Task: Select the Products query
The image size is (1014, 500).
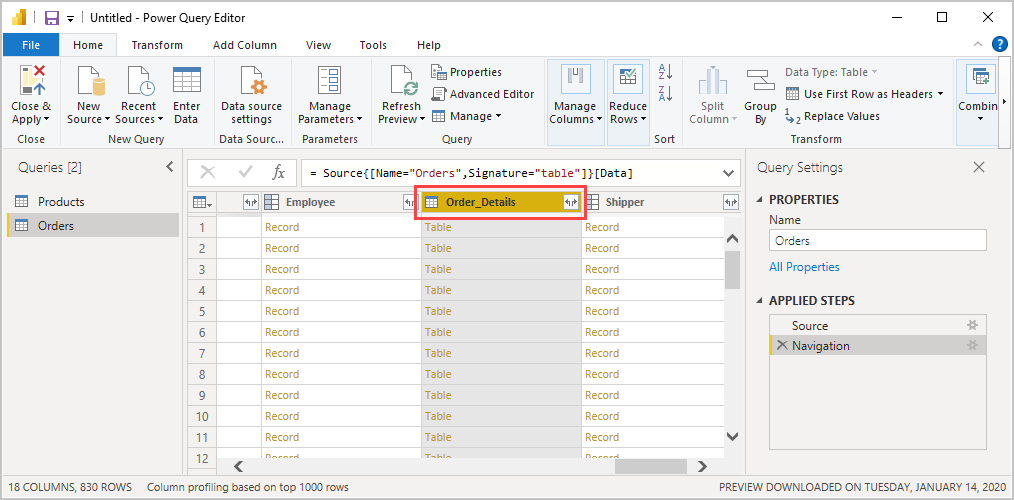Action: pos(93,202)
